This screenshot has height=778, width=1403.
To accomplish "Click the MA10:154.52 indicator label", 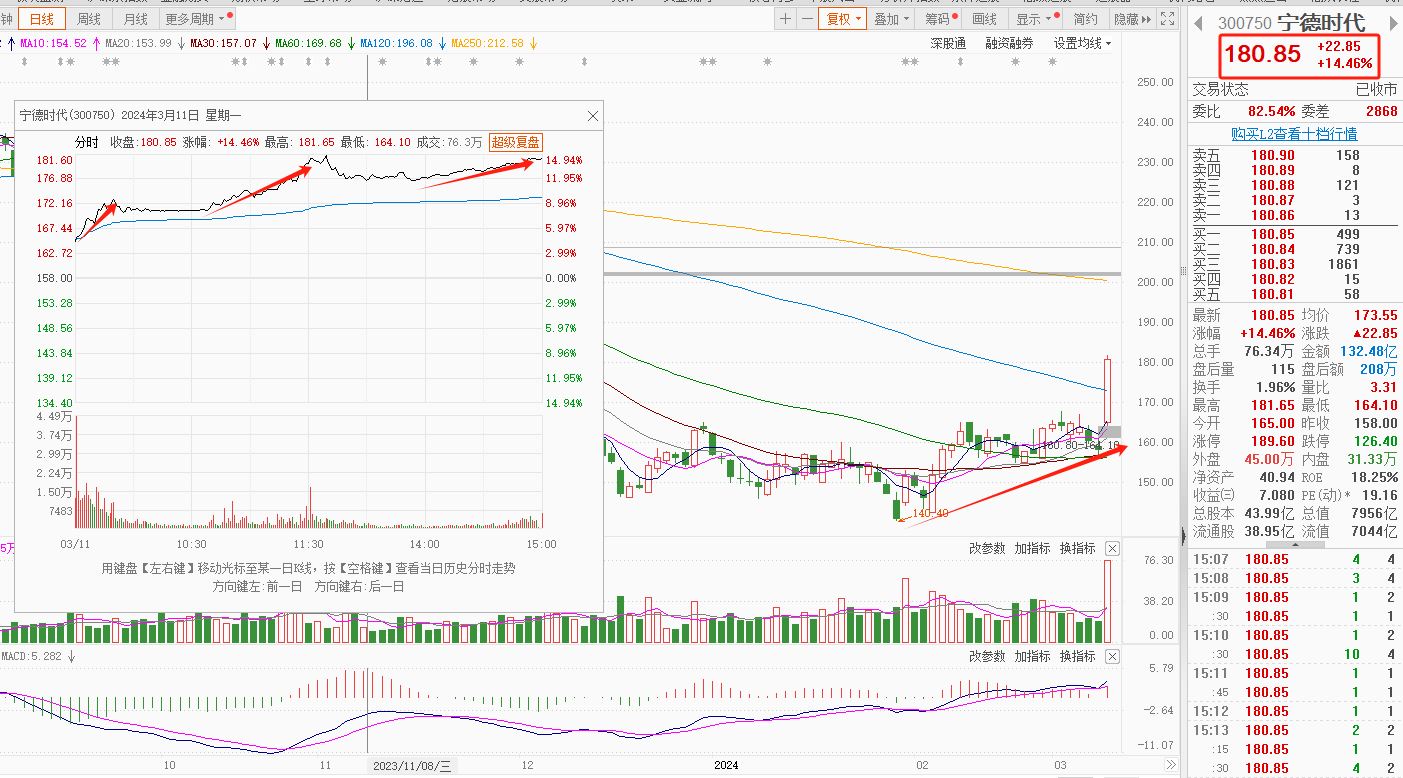I will [x=54, y=44].
